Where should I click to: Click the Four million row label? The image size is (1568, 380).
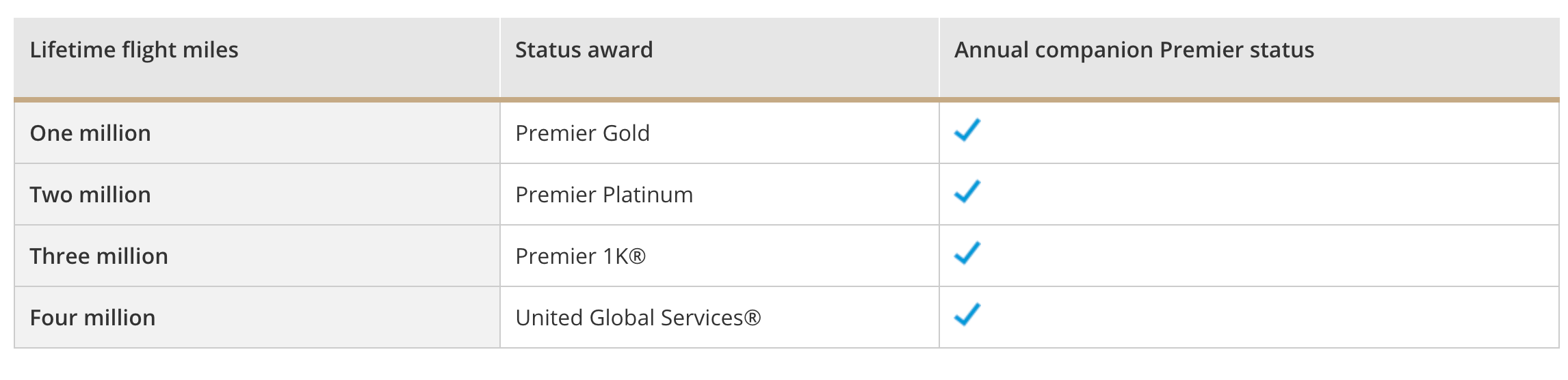93,318
